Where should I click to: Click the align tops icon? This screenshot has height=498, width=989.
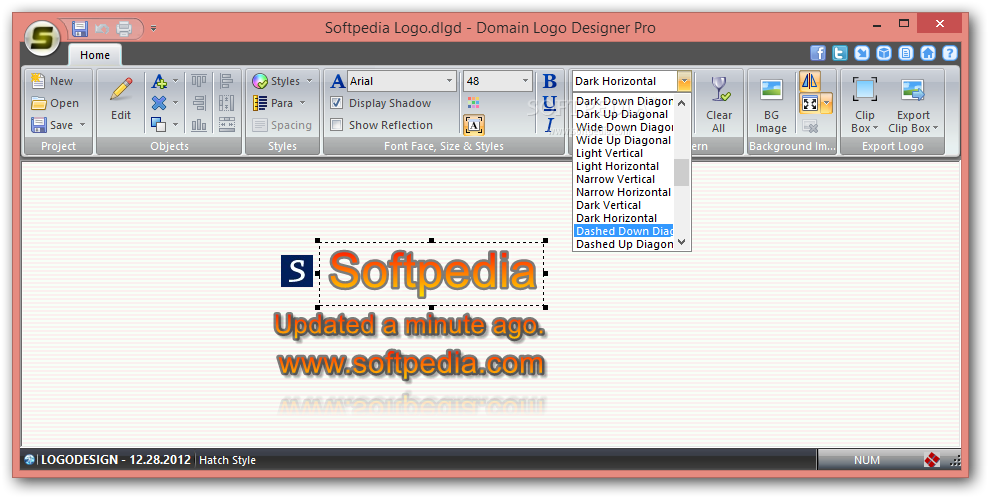199,81
